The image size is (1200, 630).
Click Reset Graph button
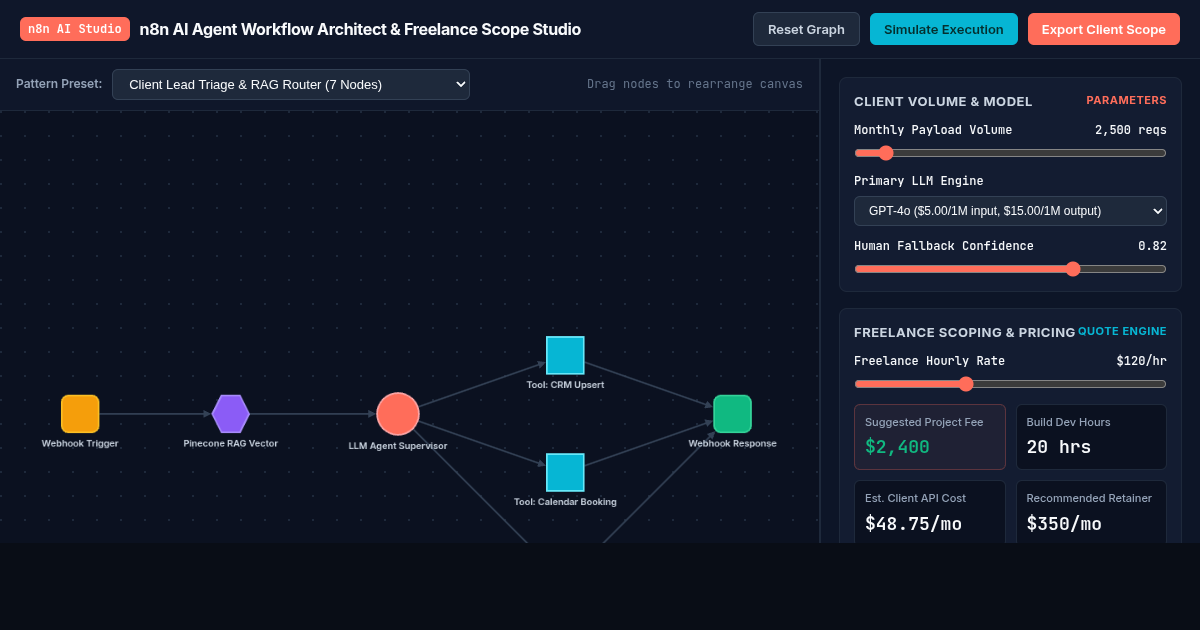coord(806,29)
